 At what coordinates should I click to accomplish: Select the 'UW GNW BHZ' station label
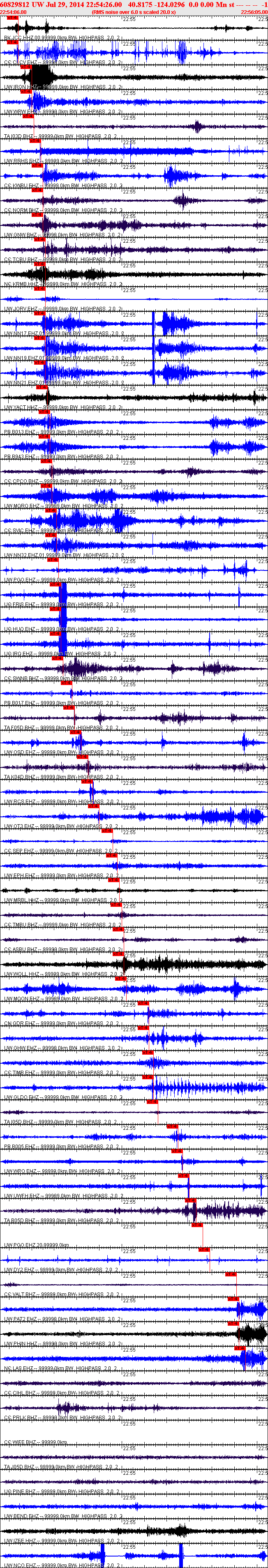click(21, 235)
